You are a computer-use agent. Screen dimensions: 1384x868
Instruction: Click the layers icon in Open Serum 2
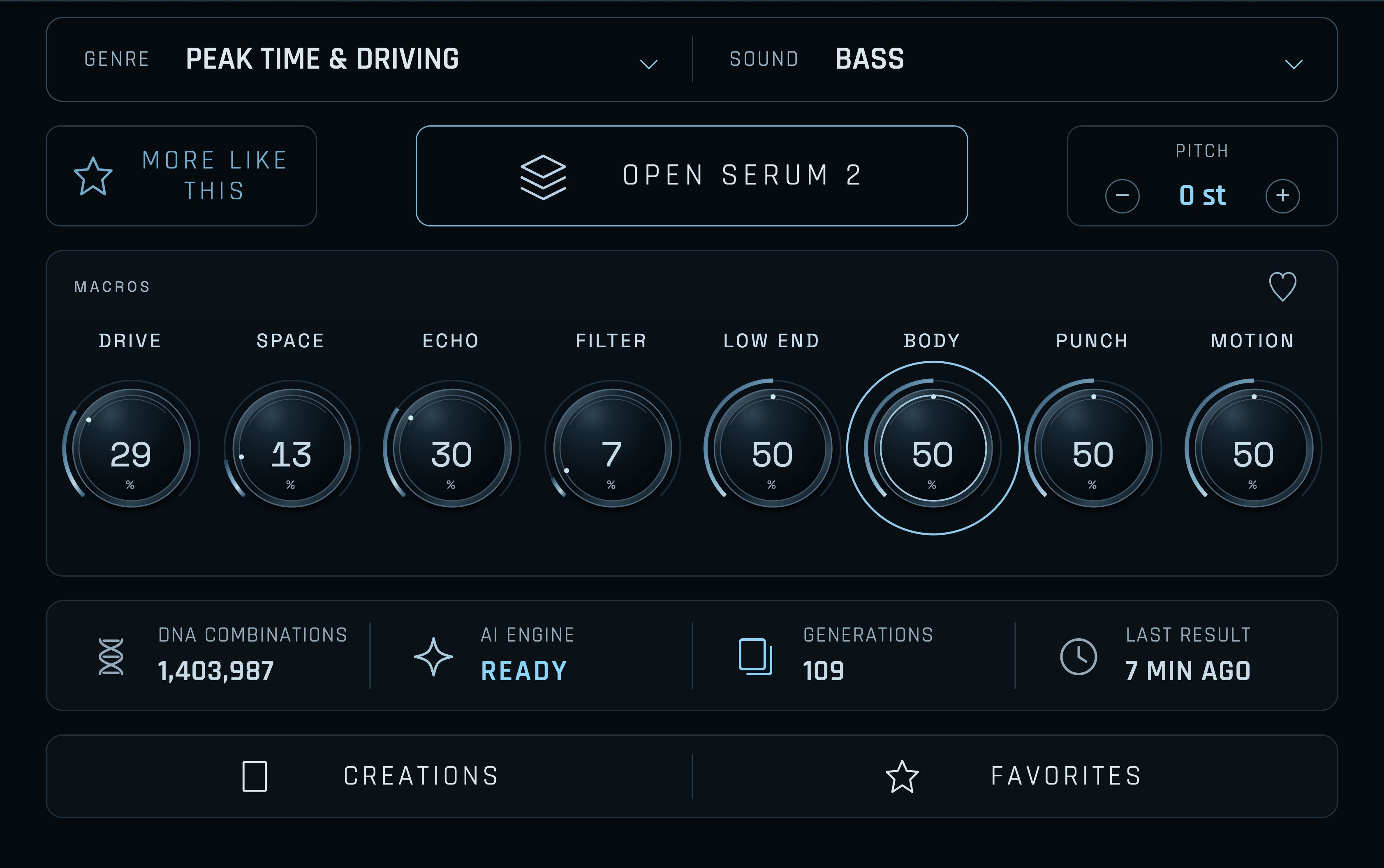(543, 177)
